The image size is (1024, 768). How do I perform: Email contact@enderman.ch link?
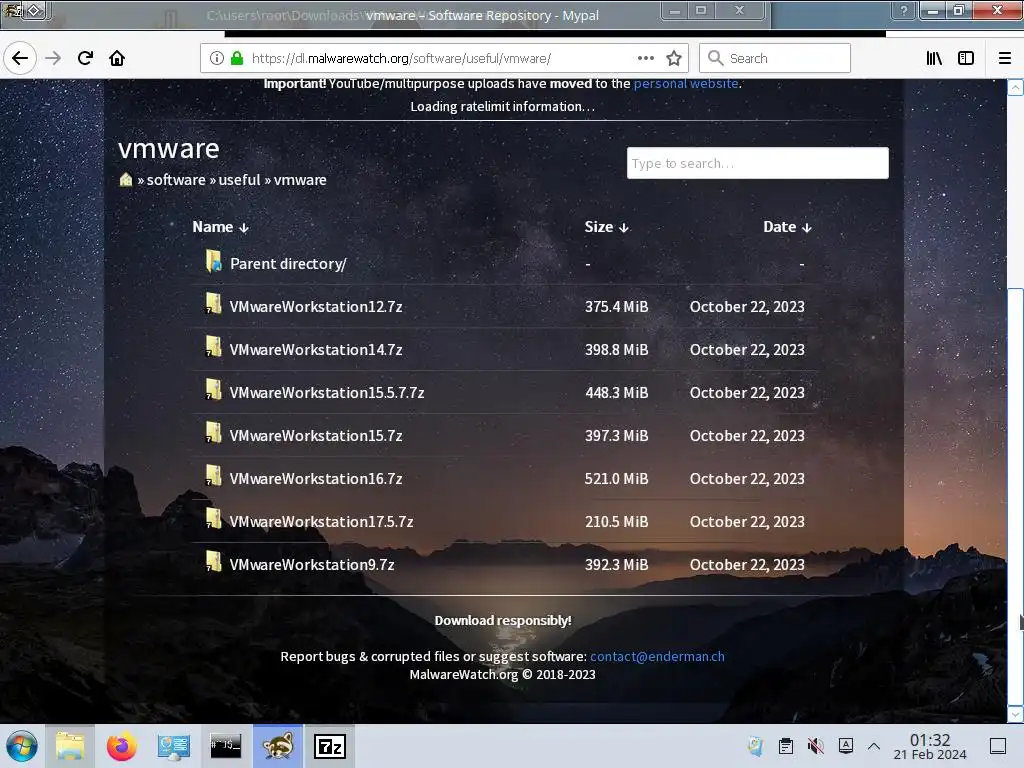pos(657,656)
